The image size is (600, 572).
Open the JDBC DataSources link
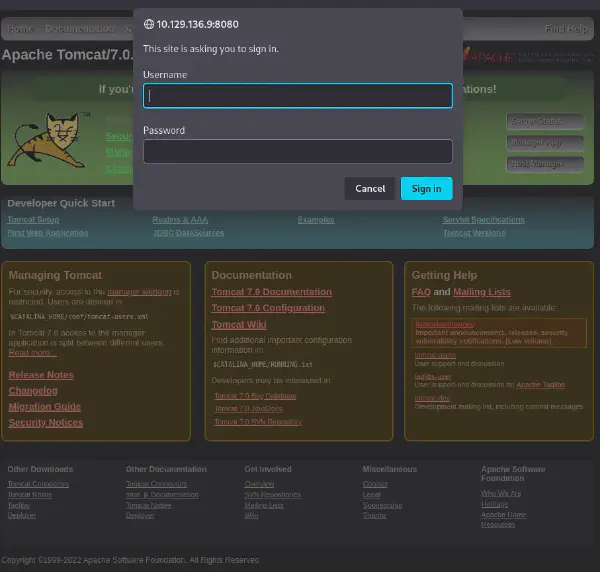pos(188,233)
